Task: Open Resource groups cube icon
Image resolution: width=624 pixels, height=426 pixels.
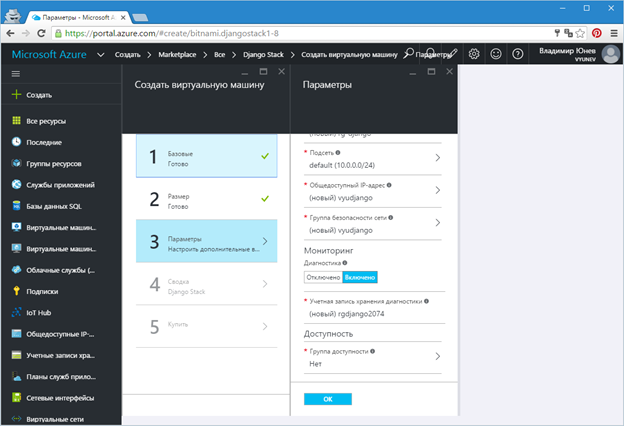Action: tap(16, 163)
